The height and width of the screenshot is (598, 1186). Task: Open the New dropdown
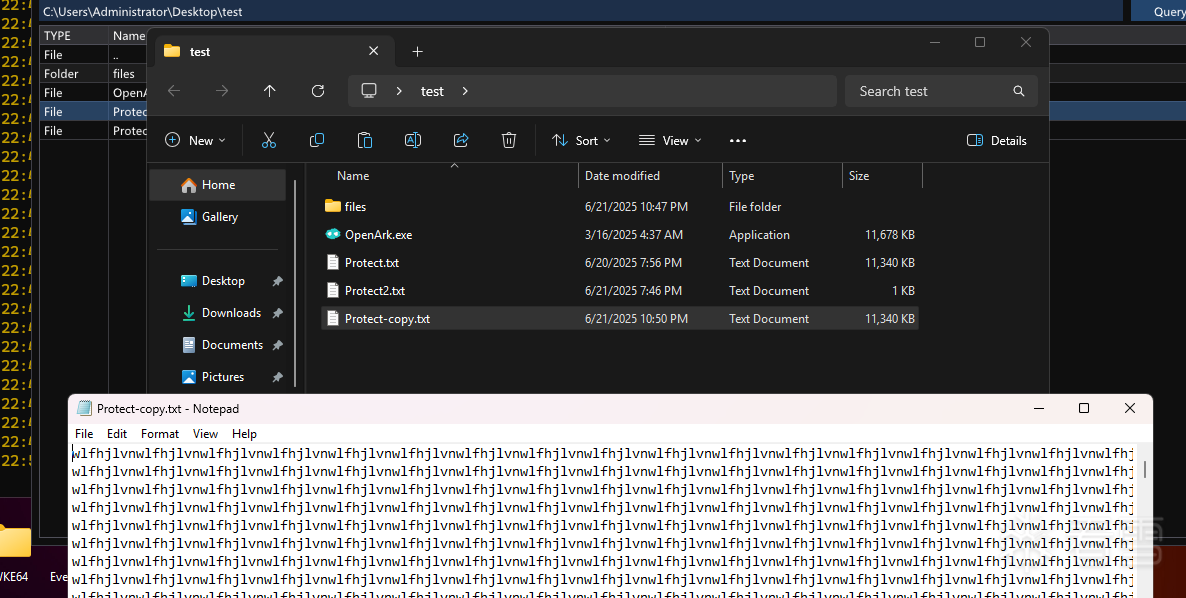pyautogui.click(x=195, y=141)
